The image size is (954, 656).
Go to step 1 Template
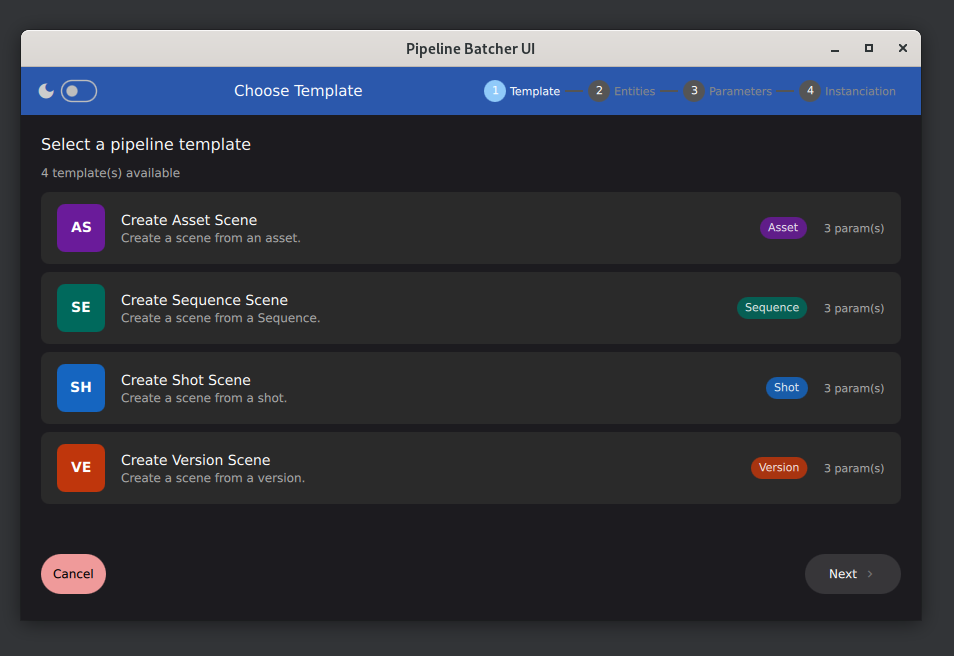[x=522, y=91]
